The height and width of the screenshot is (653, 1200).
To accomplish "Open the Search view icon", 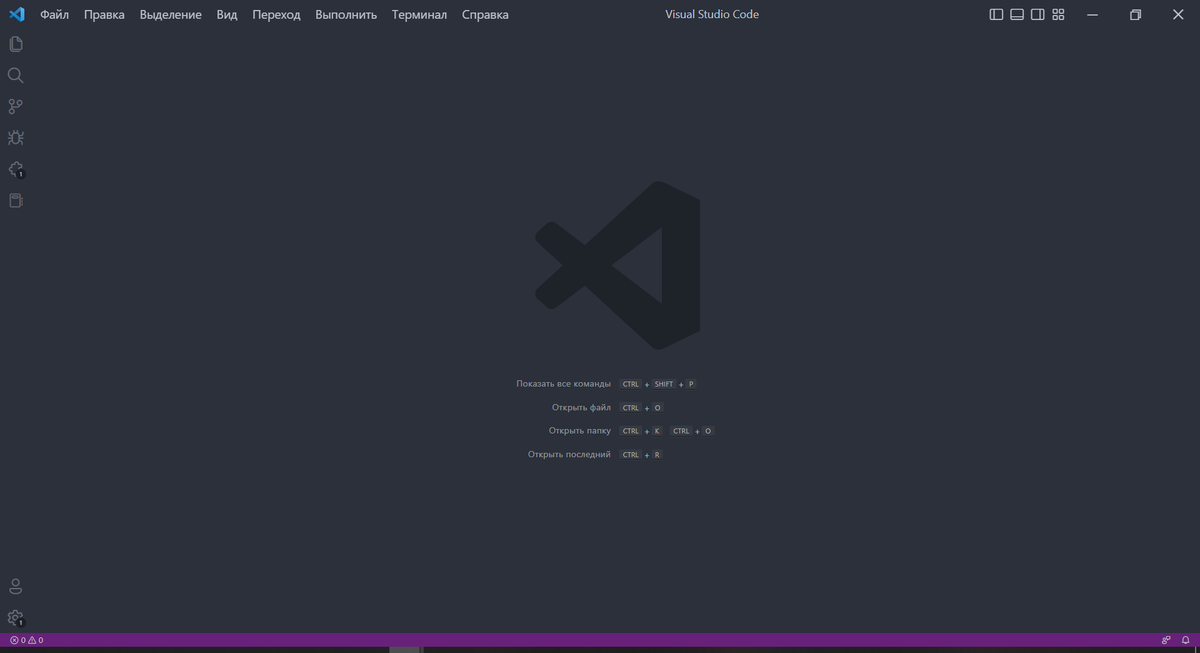I will click(x=16, y=75).
